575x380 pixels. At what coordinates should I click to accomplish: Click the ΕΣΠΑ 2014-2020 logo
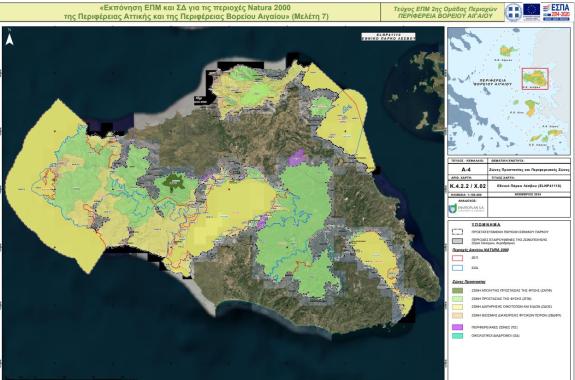(556, 12)
